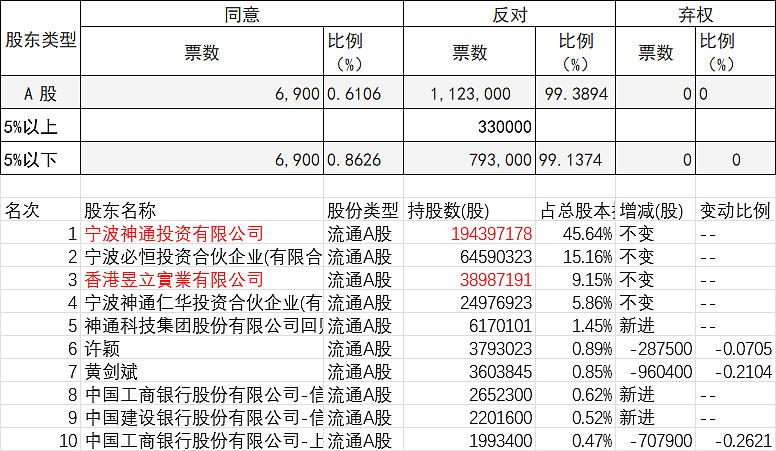Select 香港昱立實業有限公司 cell
Viewport: 776px width, 451px height.
click(x=202, y=279)
